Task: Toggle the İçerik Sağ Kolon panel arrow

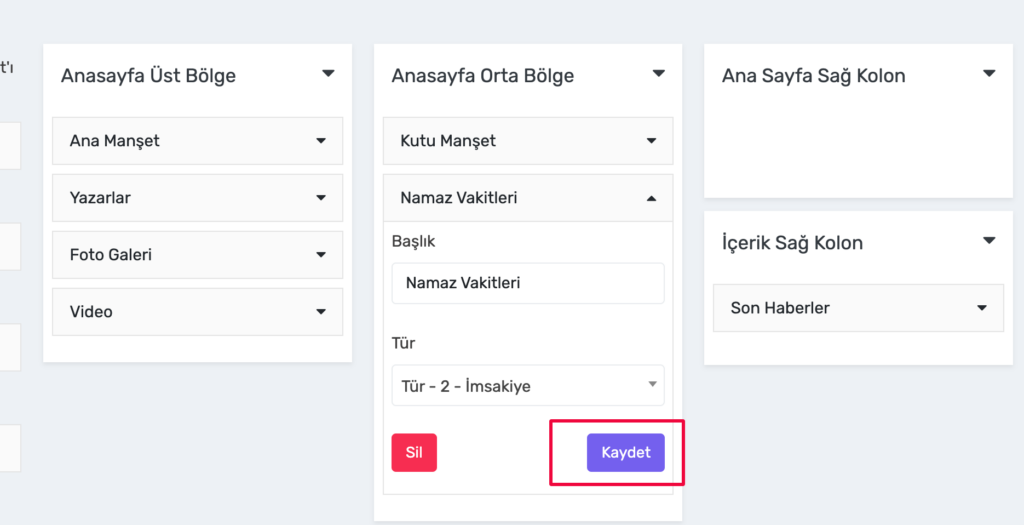Action: (x=989, y=241)
